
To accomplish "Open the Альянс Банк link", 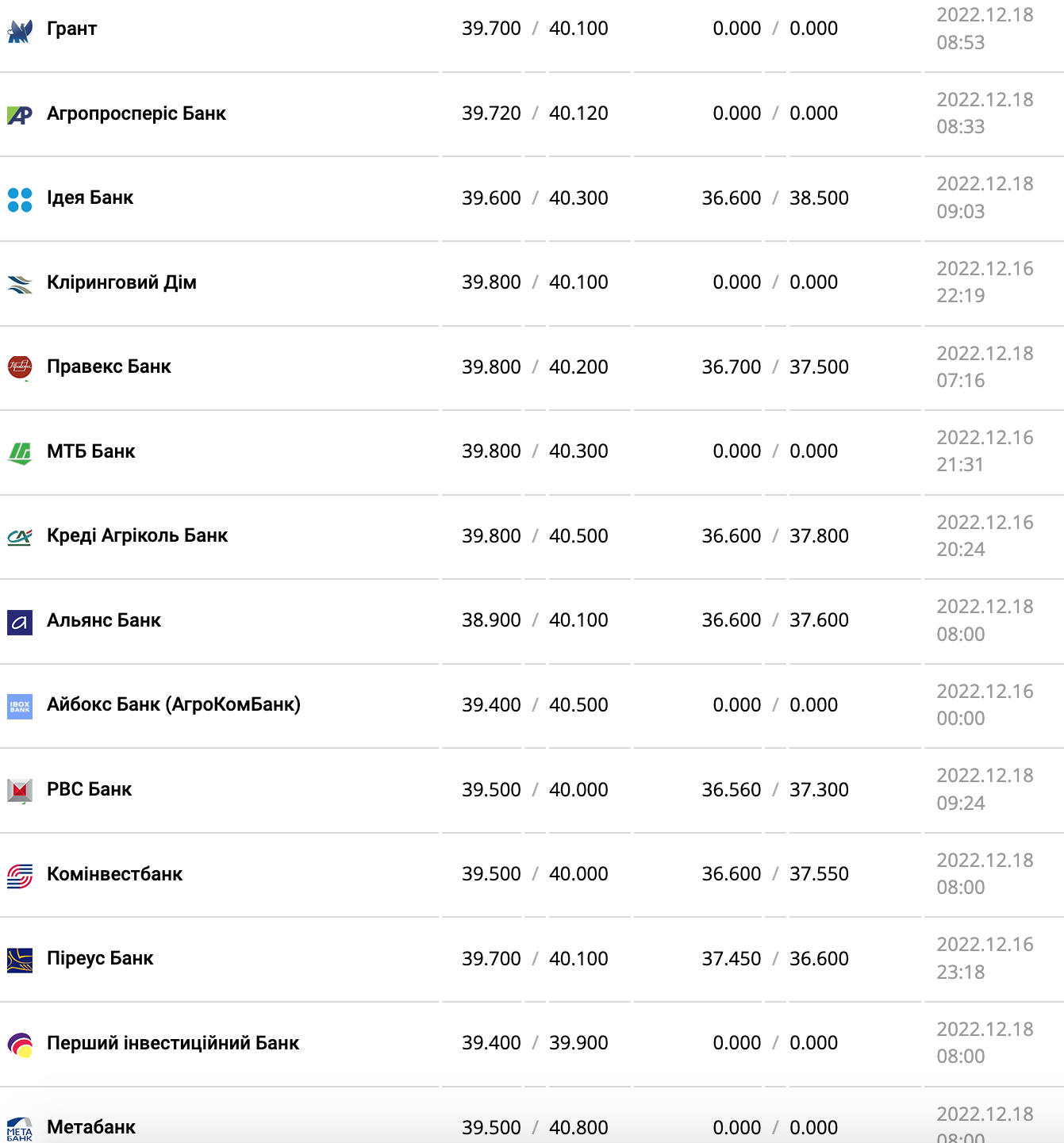I will coord(104,620).
